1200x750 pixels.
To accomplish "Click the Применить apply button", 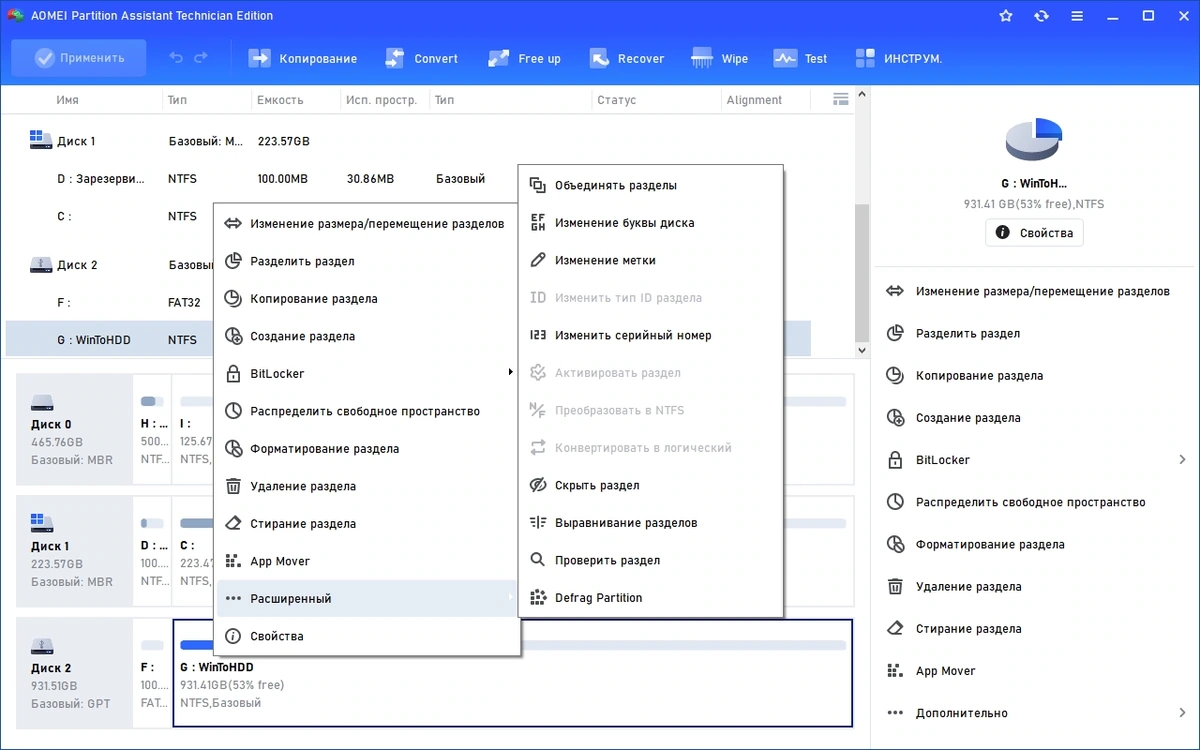I will click(x=79, y=58).
